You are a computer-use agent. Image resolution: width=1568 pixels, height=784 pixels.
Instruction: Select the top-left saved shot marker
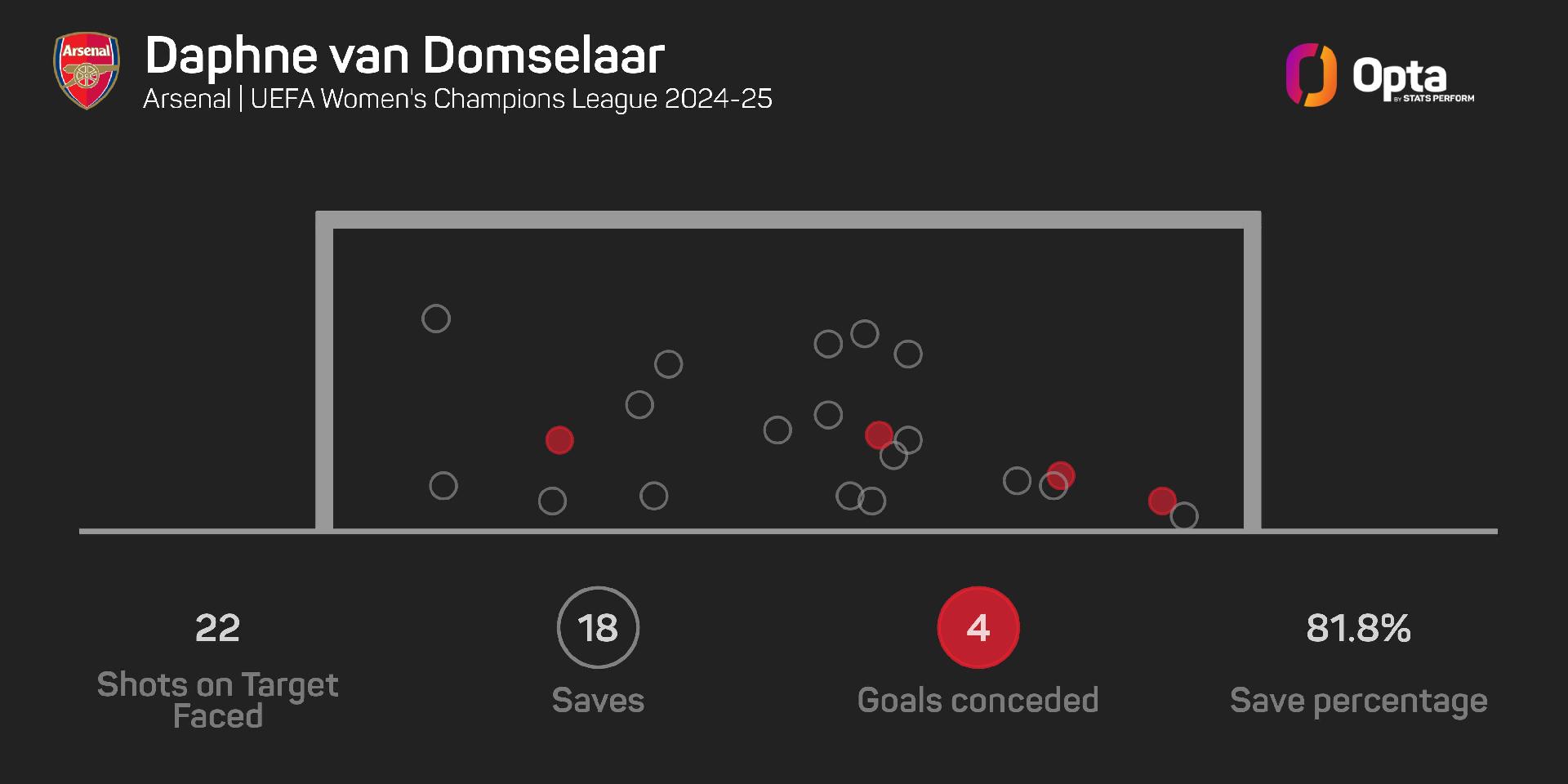(x=436, y=318)
